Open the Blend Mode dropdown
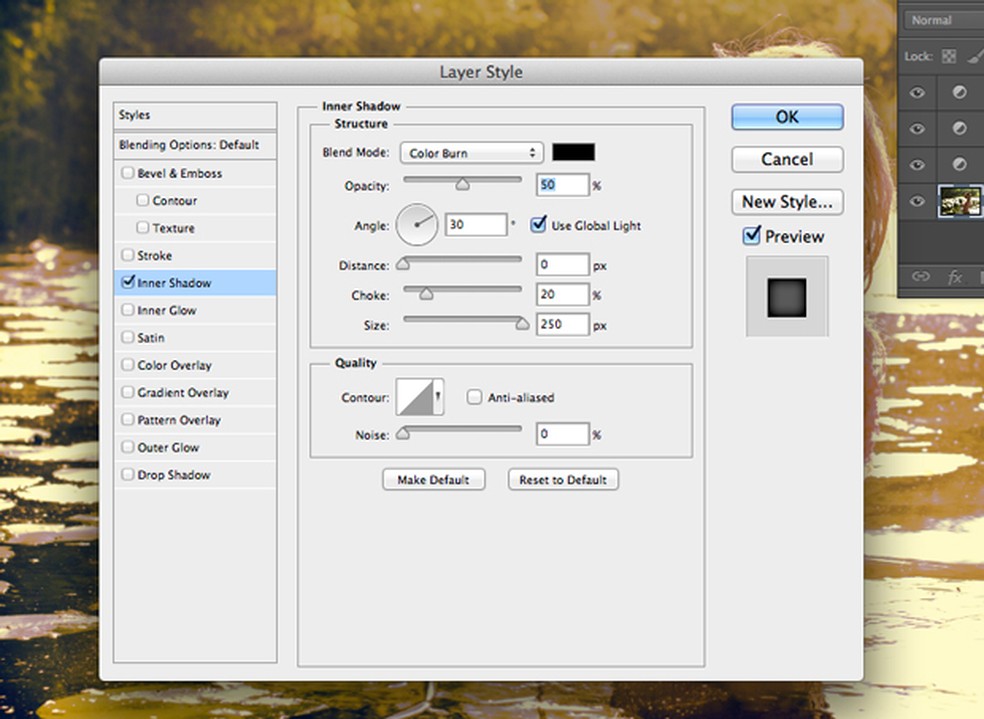Viewport: 984px width, 719px height. (x=471, y=153)
